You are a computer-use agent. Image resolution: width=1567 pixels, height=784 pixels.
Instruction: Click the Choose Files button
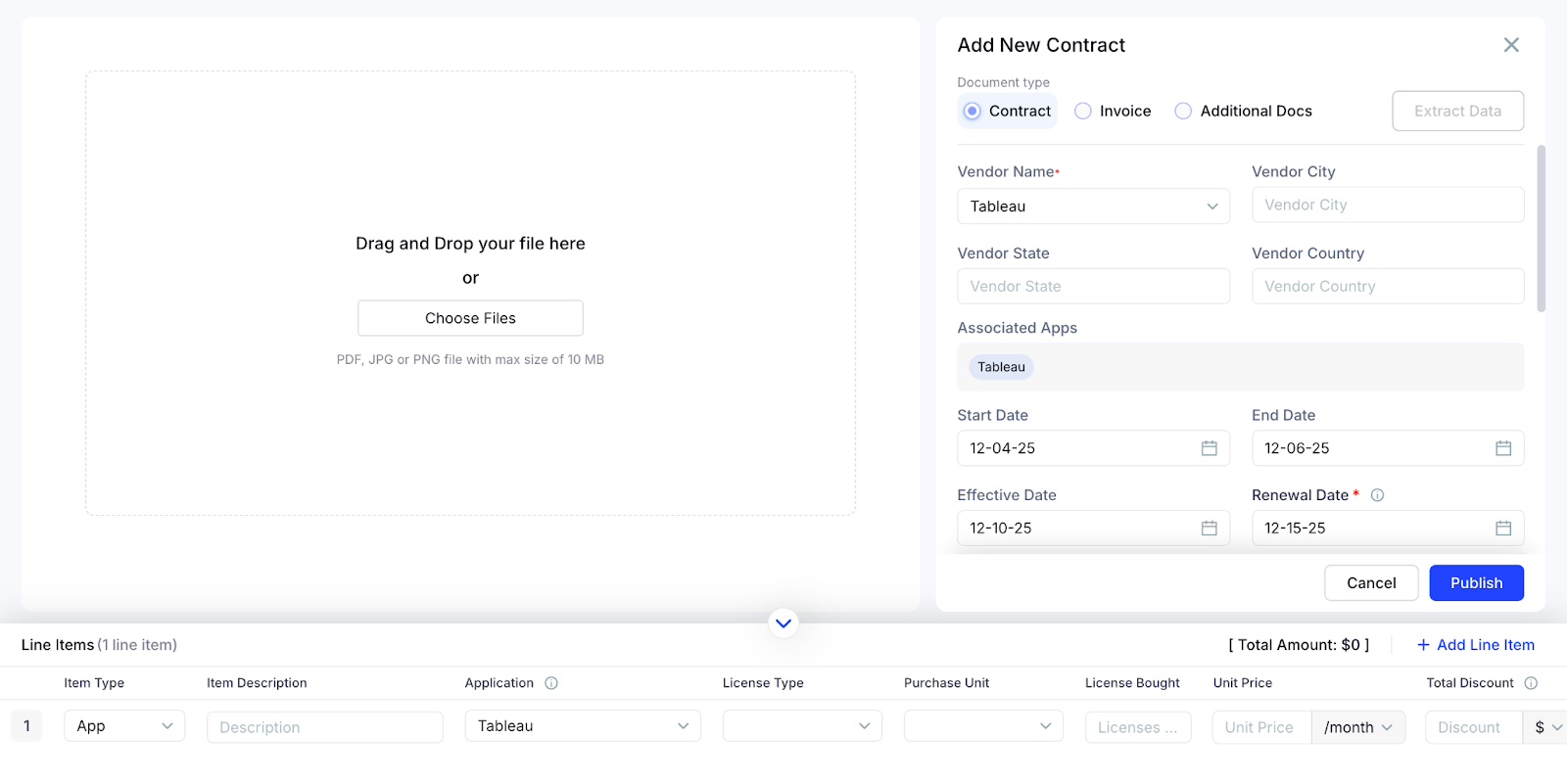470,318
